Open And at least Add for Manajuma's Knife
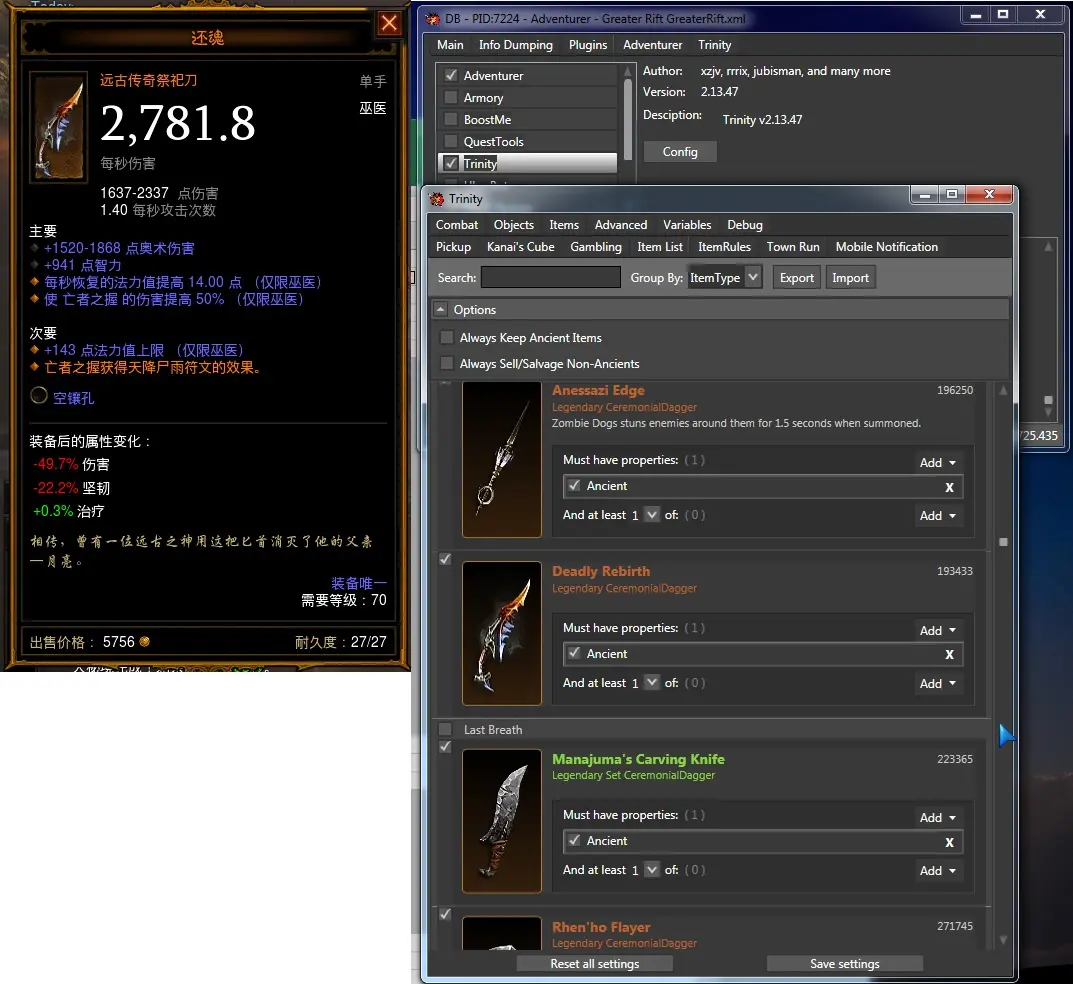The image size is (1073, 984). [937, 871]
